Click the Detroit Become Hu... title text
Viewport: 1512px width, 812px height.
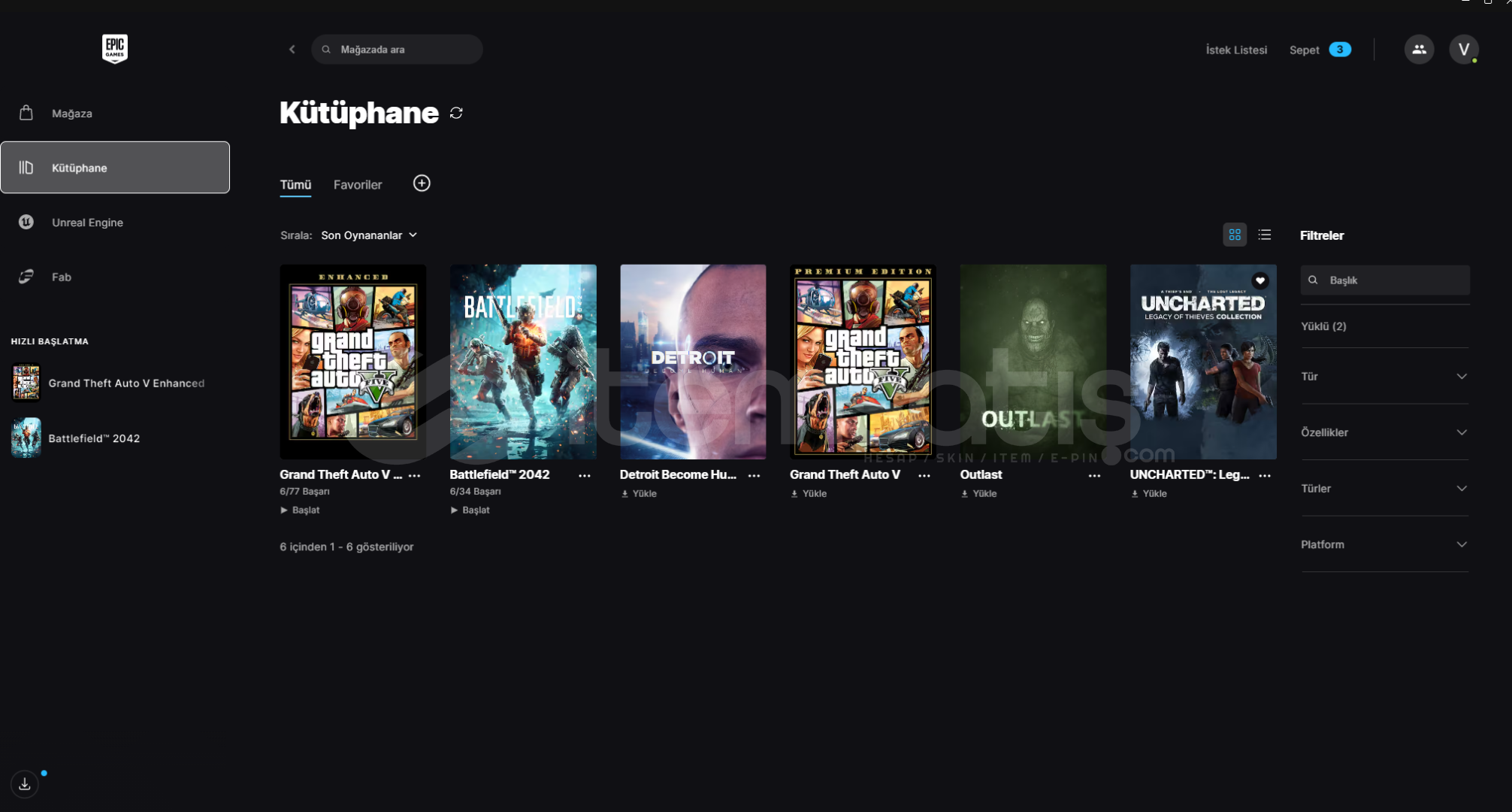click(x=678, y=475)
